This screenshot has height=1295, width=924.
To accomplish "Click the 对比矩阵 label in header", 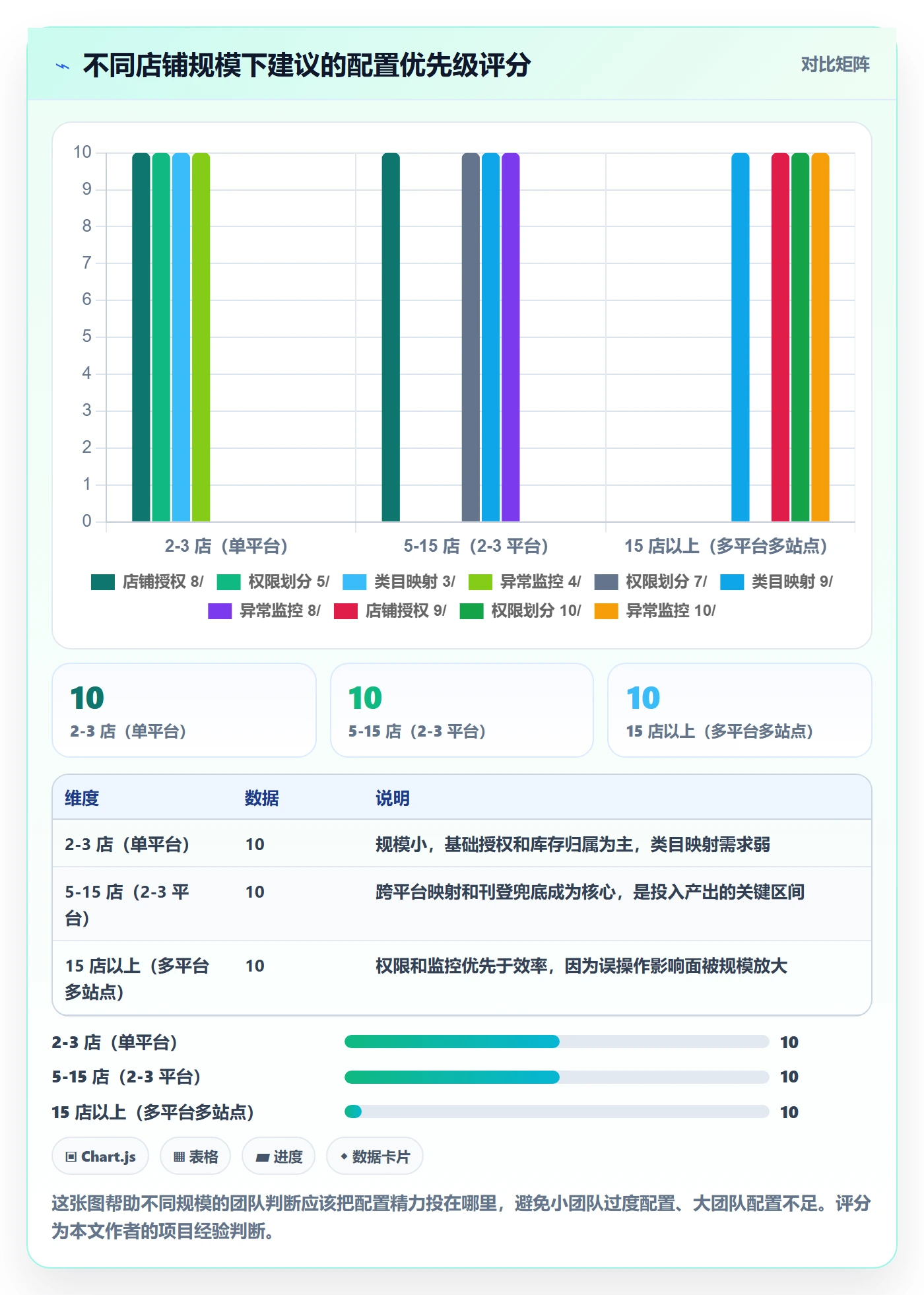I will pos(835,65).
